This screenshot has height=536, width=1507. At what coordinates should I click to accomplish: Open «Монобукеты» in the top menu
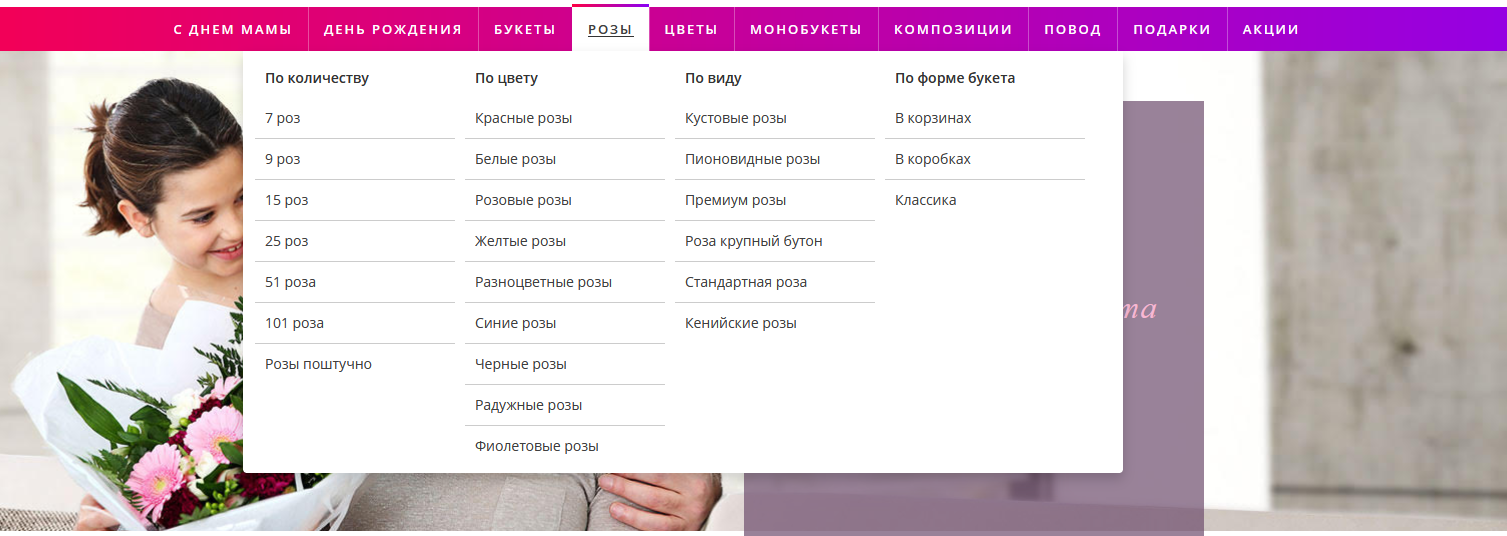tap(806, 30)
